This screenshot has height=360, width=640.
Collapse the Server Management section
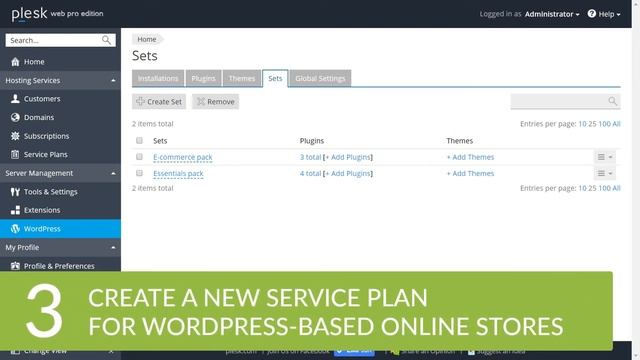tap(113, 173)
